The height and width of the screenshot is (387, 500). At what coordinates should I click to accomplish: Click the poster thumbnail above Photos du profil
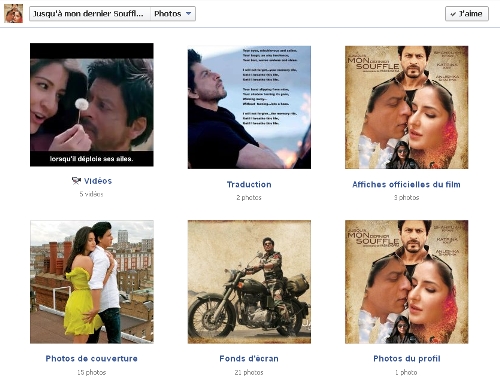(x=407, y=282)
